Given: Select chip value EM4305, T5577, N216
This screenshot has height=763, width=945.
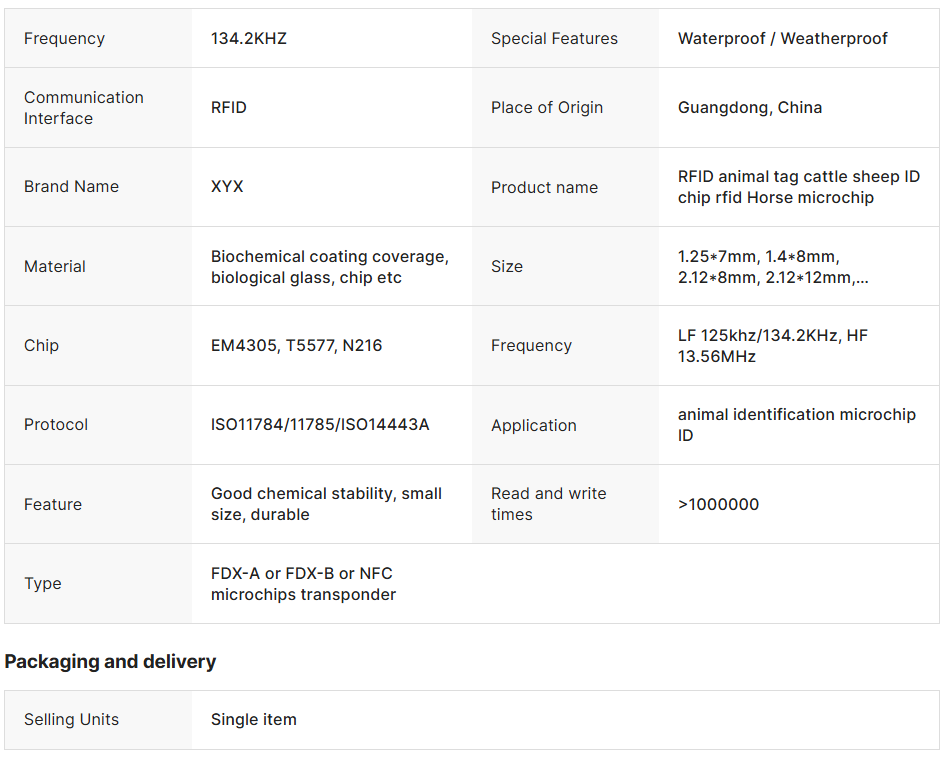Looking at the screenshot, I should [x=296, y=346].
